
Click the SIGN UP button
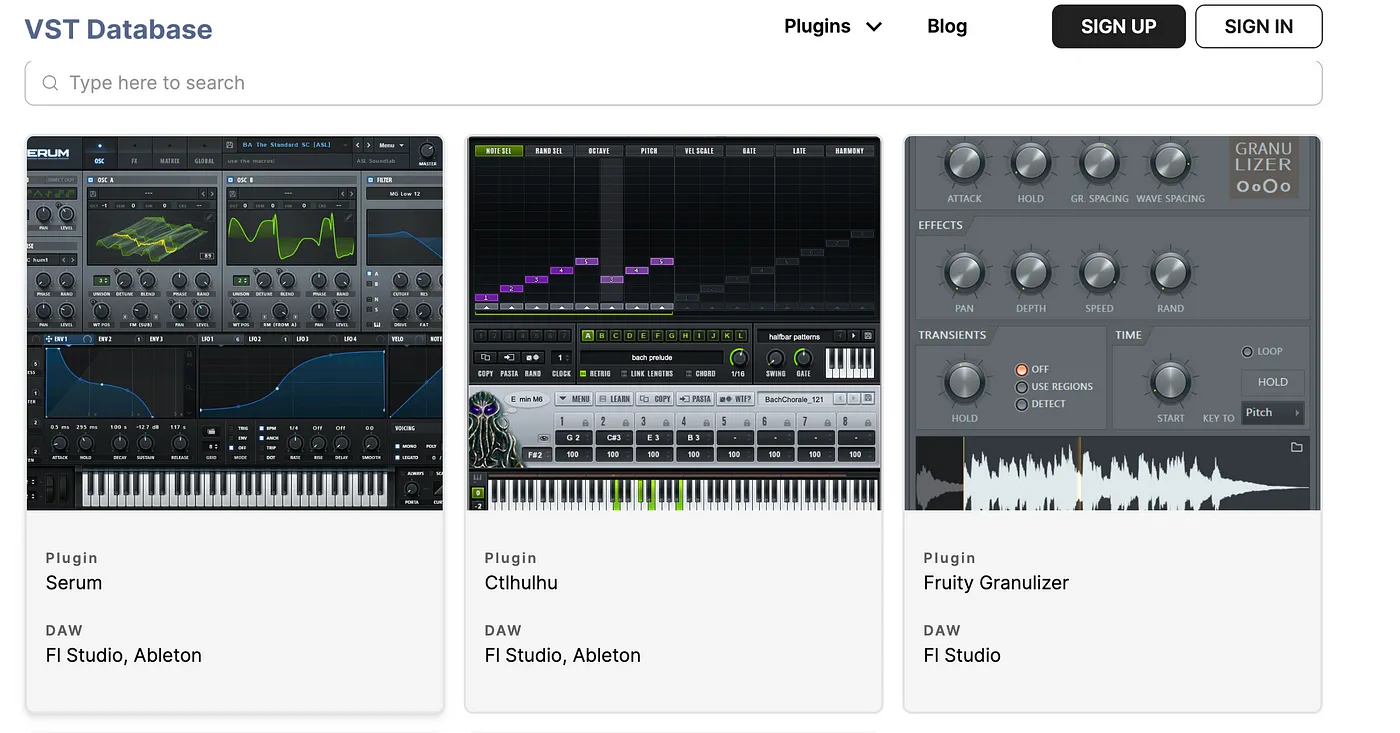tap(1119, 27)
